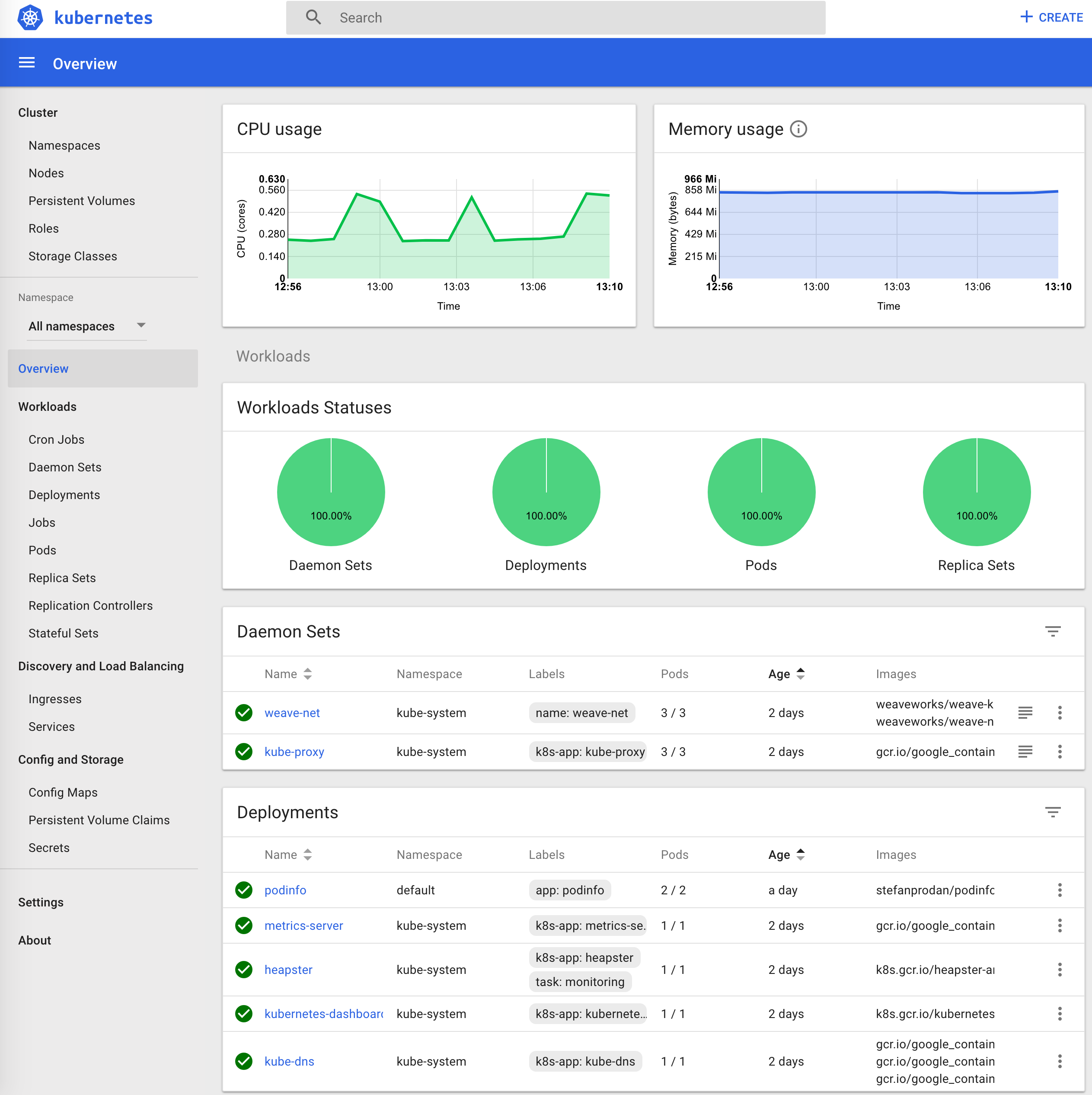View logs for weave-net daemon set

click(1025, 712)
